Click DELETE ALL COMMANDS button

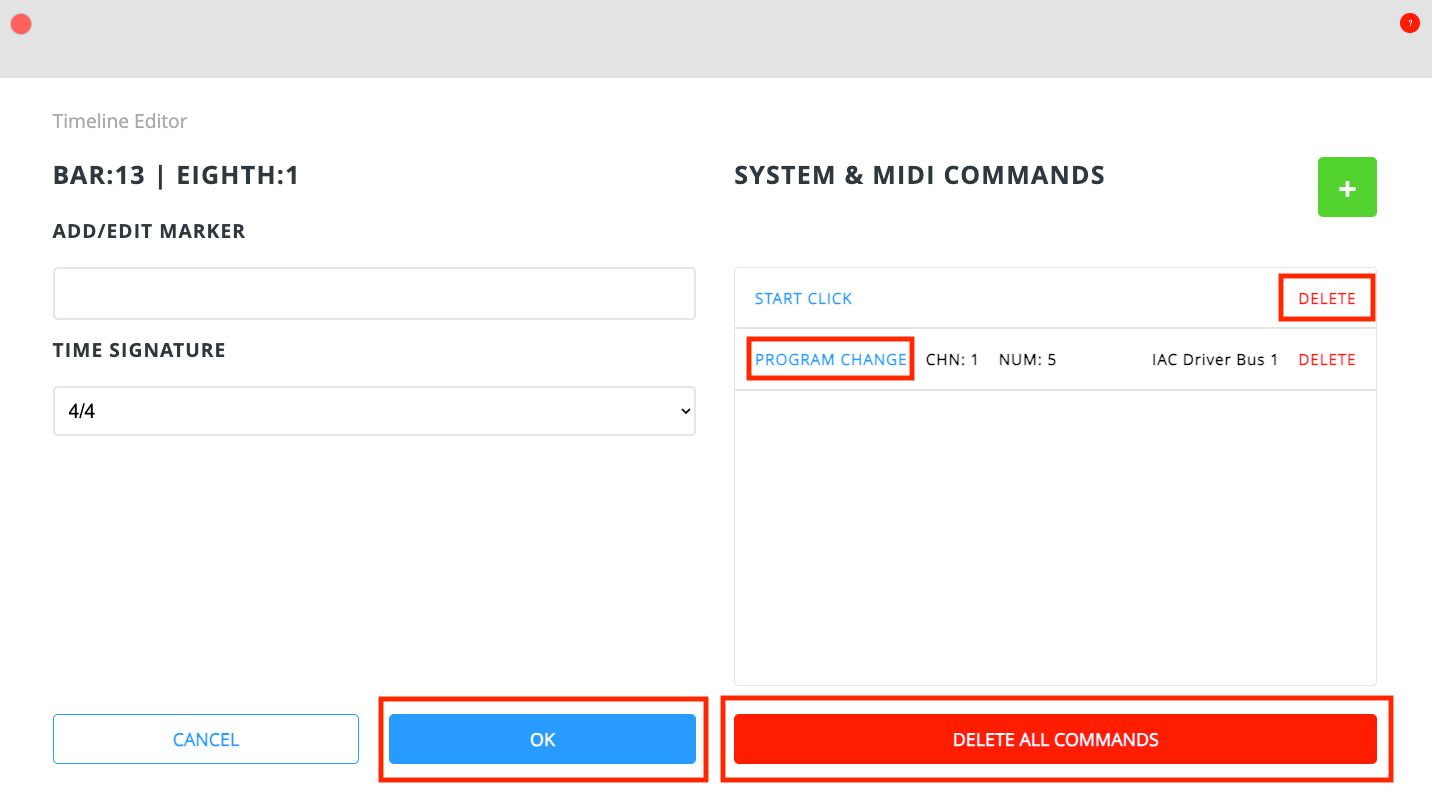[1055, 740]
